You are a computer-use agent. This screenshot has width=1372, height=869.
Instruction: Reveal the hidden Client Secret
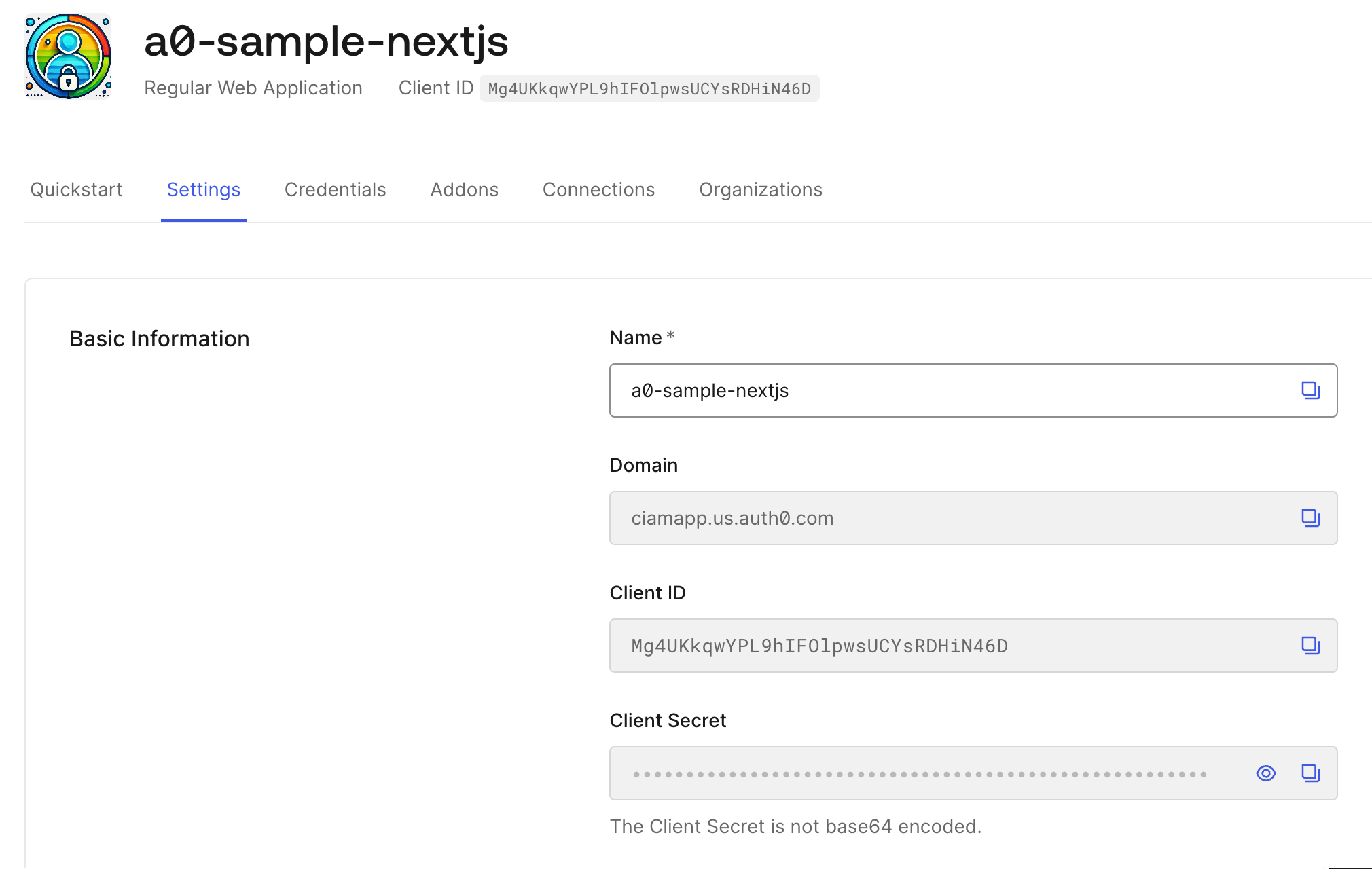tap(1265, 773)
